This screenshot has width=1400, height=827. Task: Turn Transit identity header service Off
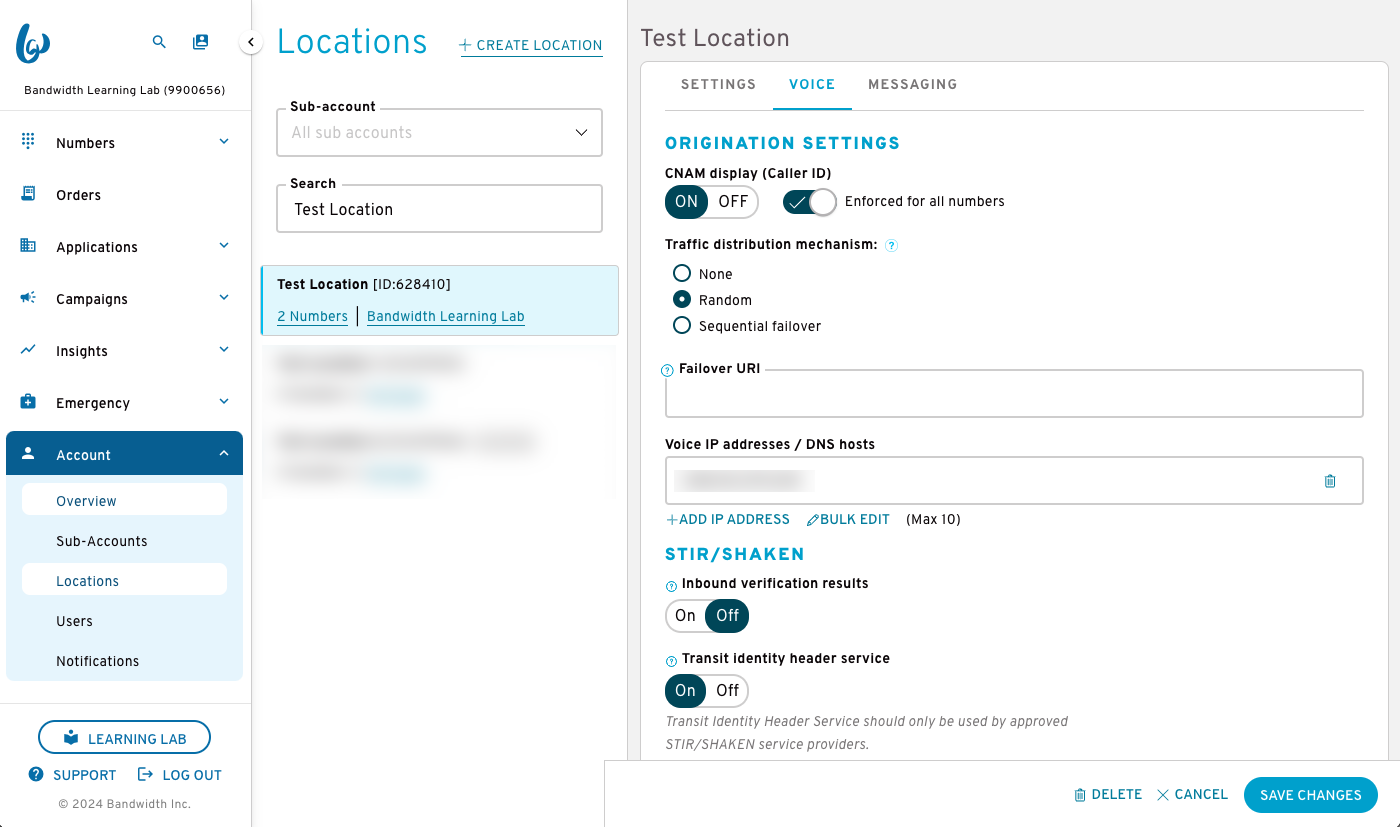click(728, 691)
